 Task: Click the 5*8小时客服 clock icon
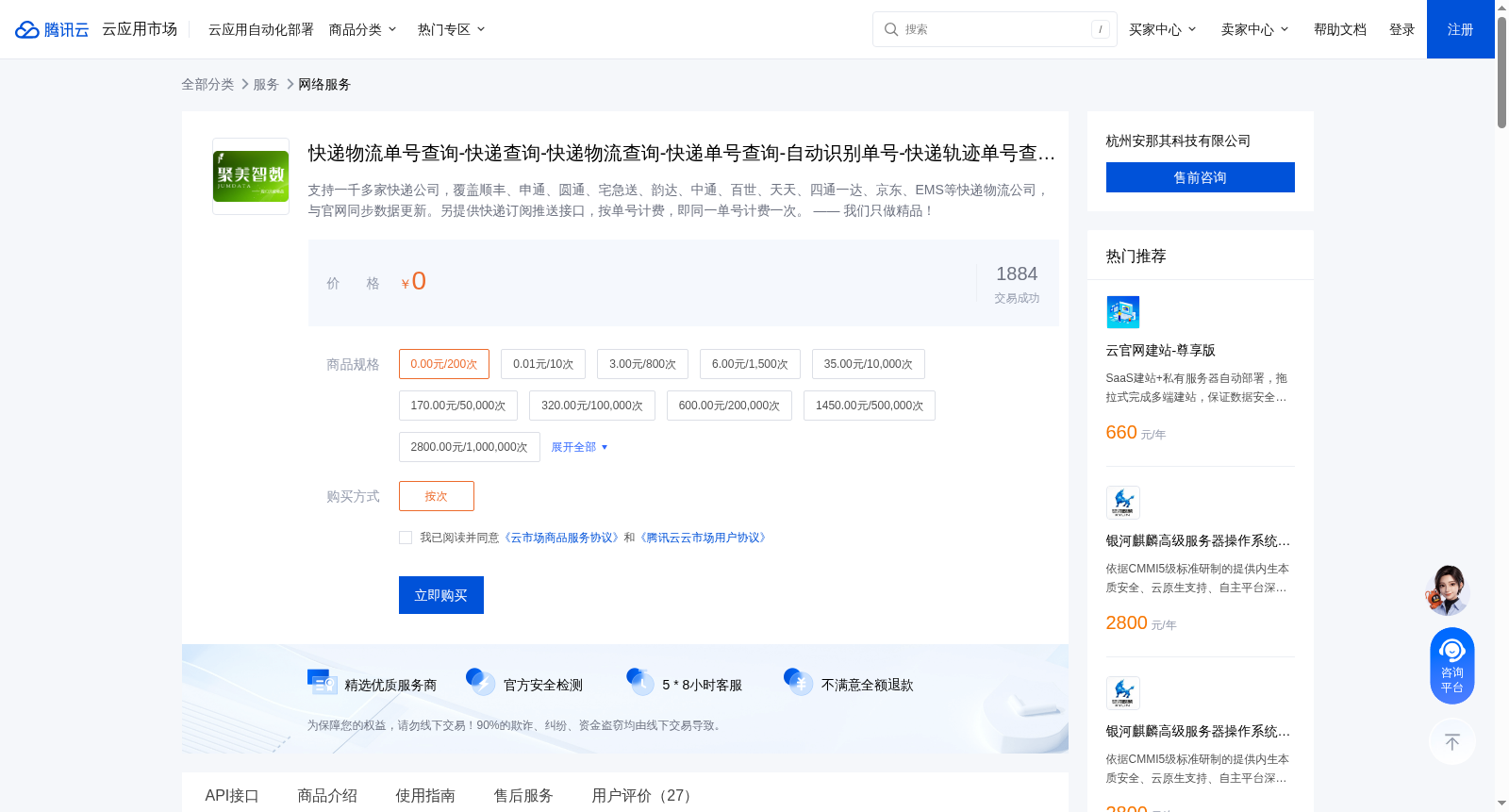click(x=640, y=682)
